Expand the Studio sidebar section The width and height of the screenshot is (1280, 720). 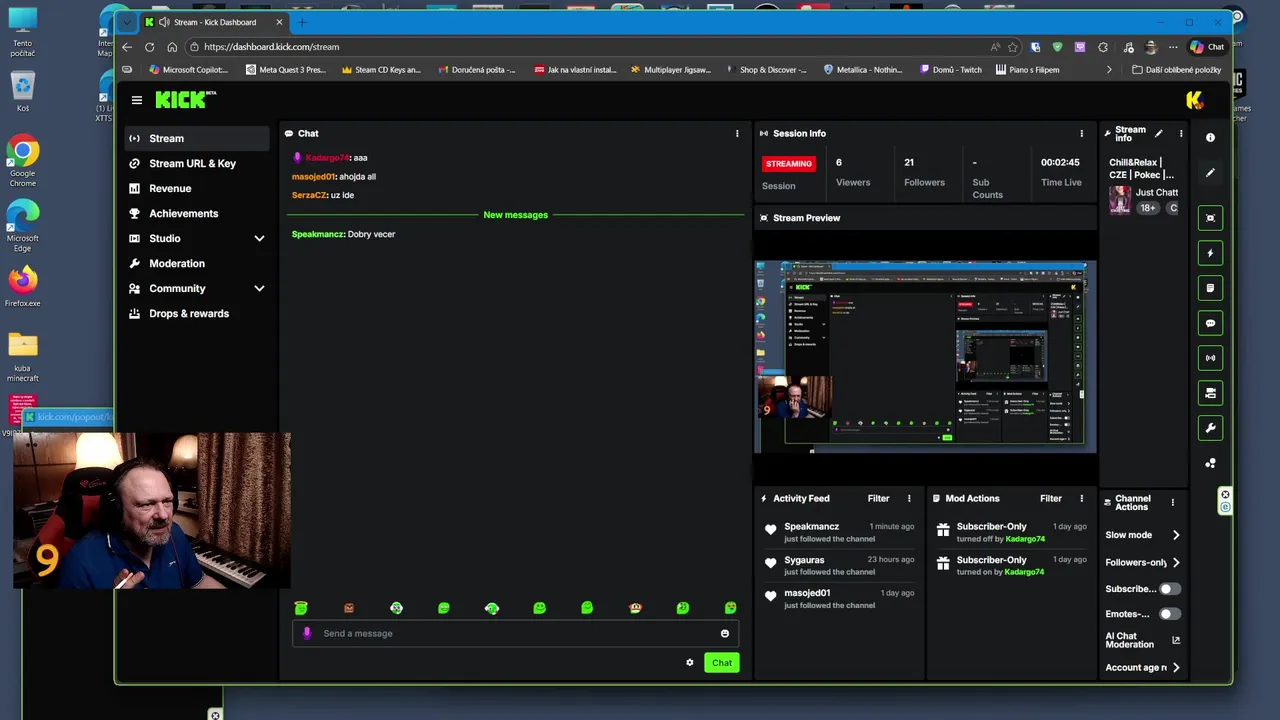[x=259, y=239]
